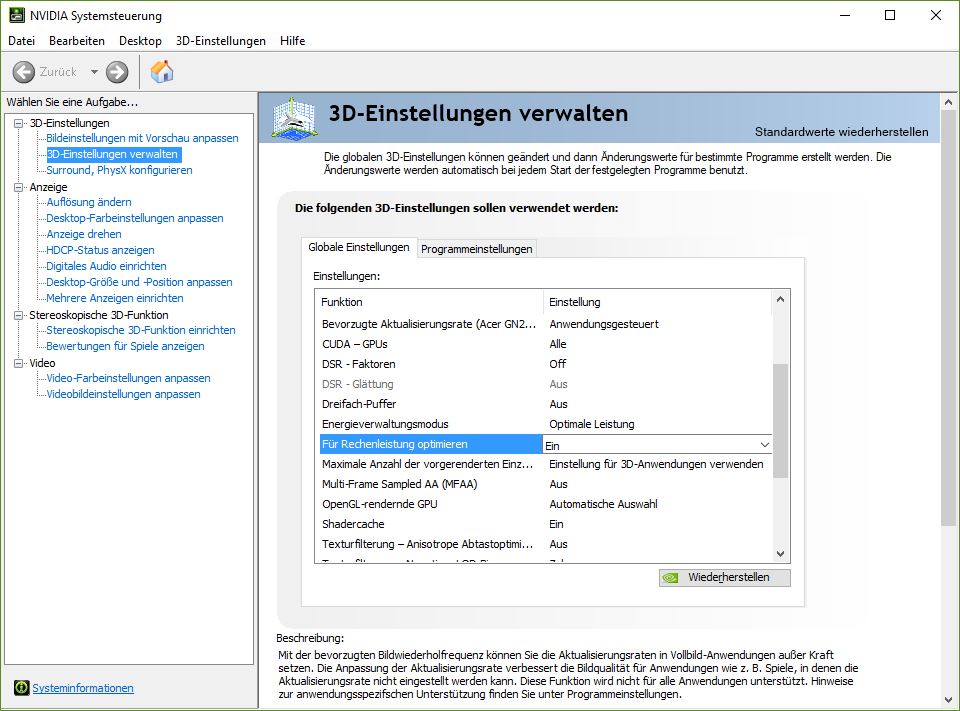Image resolution: width=960 pixels, height=711 pixels.
Task: Select the CUDA – GPUs setting row
Action: (546, 344)
